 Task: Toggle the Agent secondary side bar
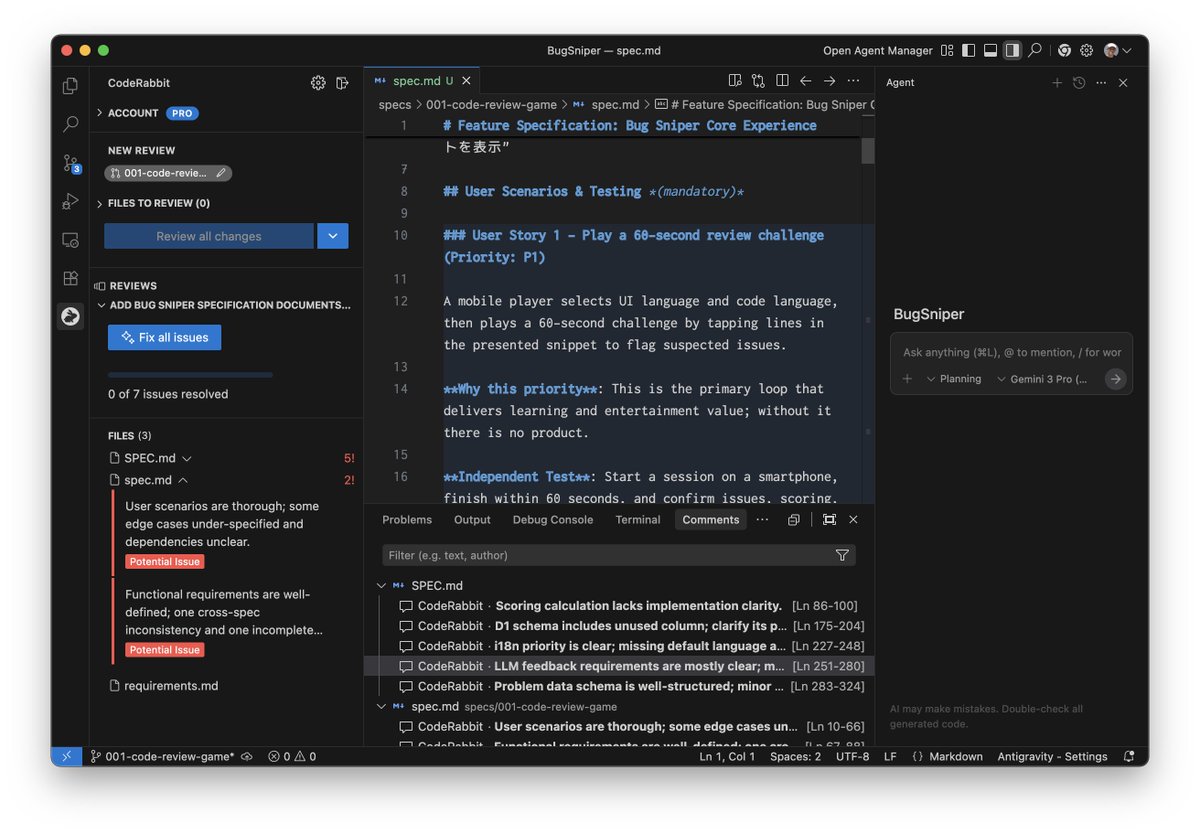click(x=1012, y=50)
